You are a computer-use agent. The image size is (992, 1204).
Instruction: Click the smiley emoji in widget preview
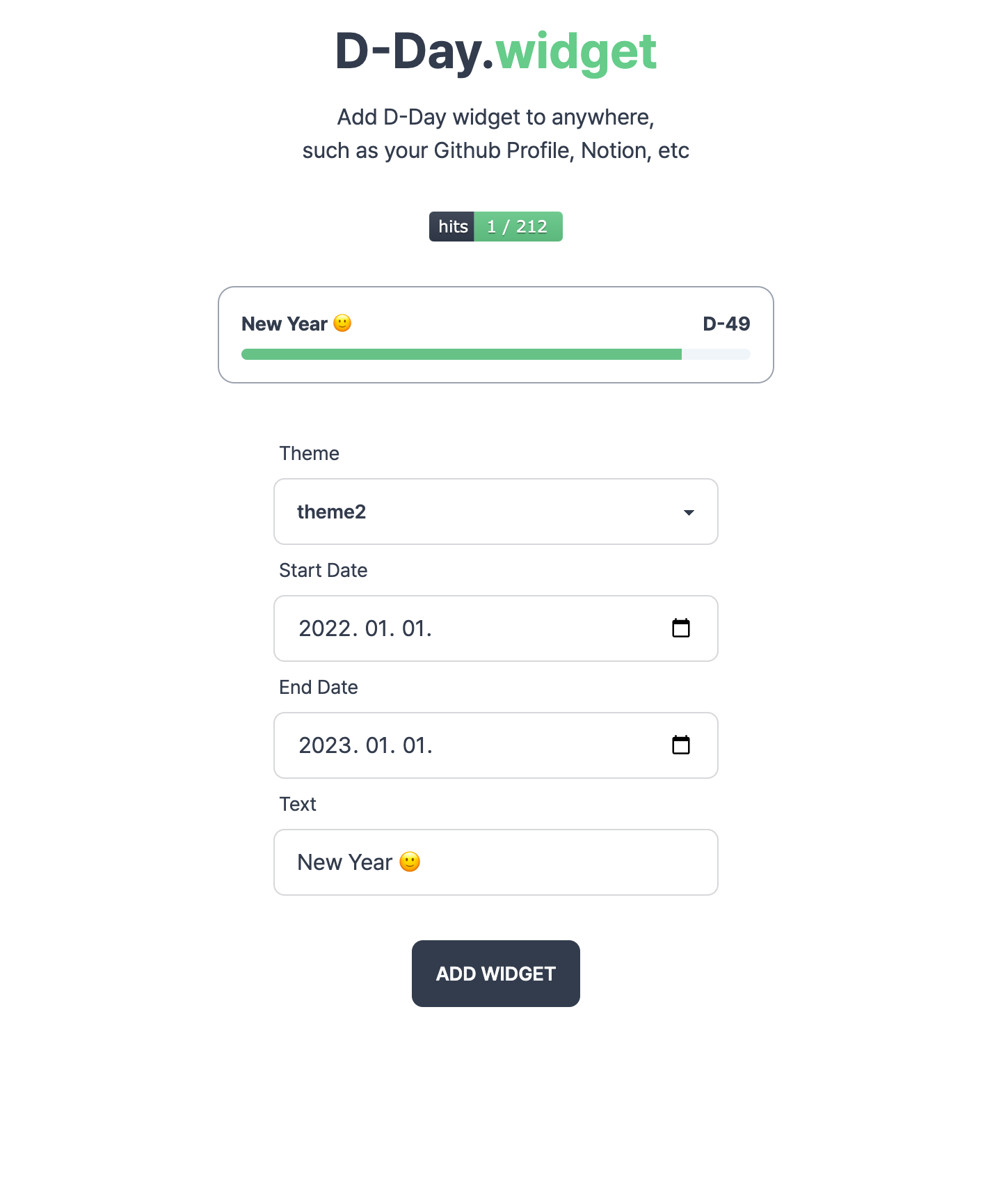click(342, 324)
